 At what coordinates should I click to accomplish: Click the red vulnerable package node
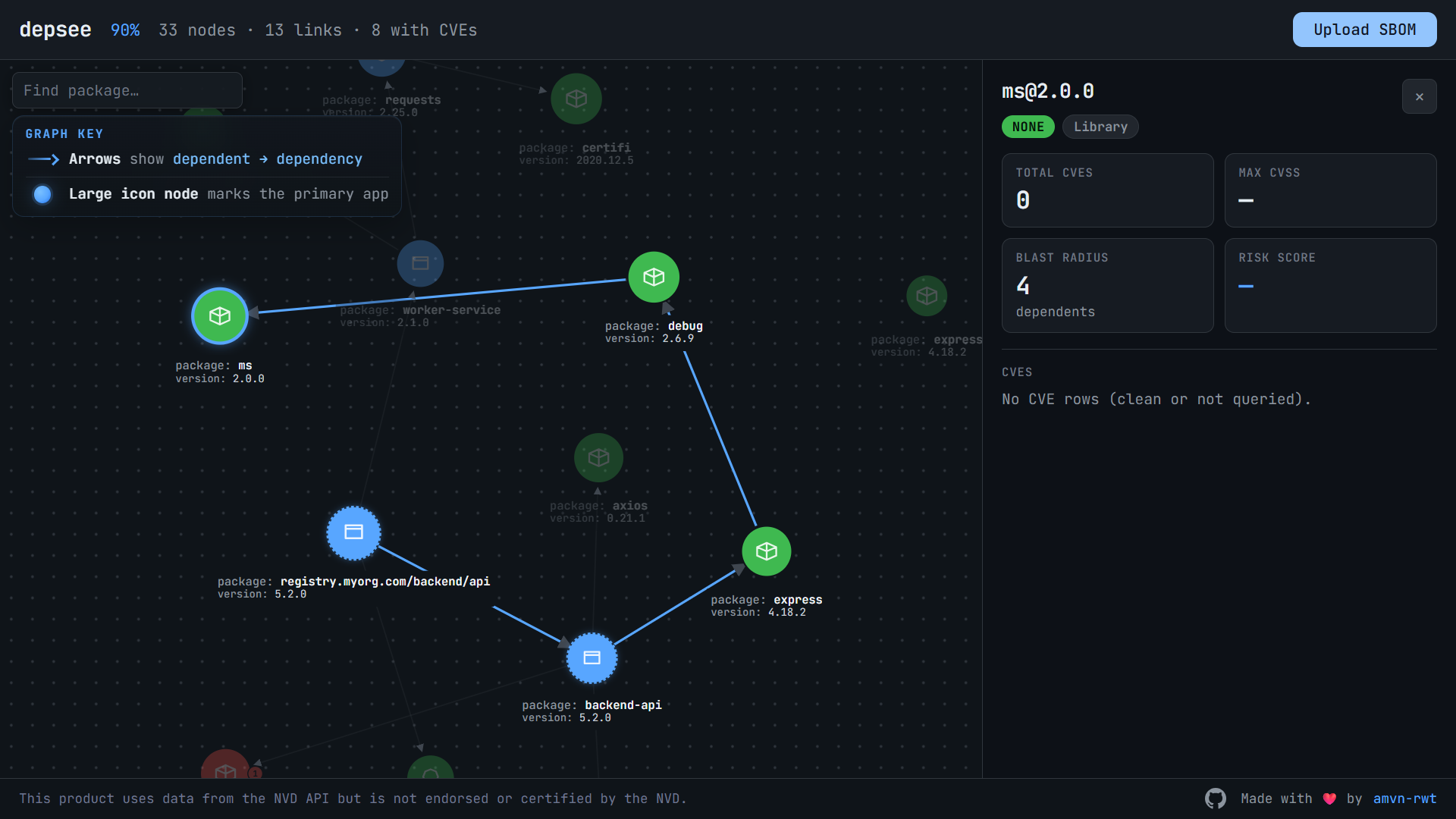224,767
